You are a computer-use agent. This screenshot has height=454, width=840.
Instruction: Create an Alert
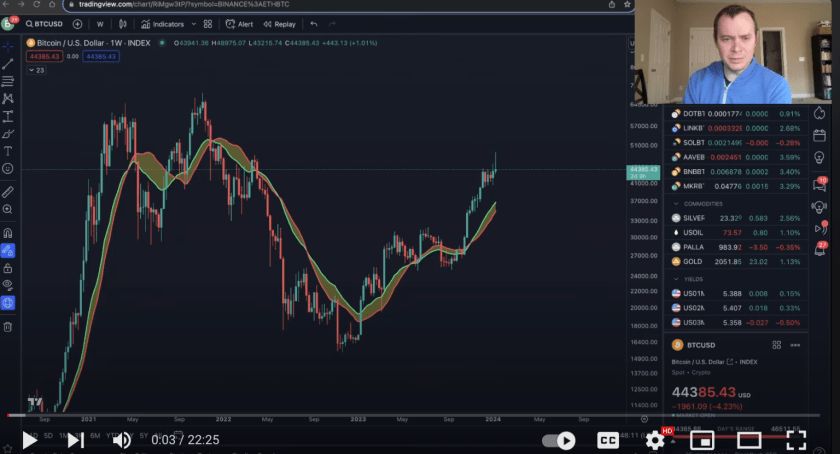tap(239, 24)
